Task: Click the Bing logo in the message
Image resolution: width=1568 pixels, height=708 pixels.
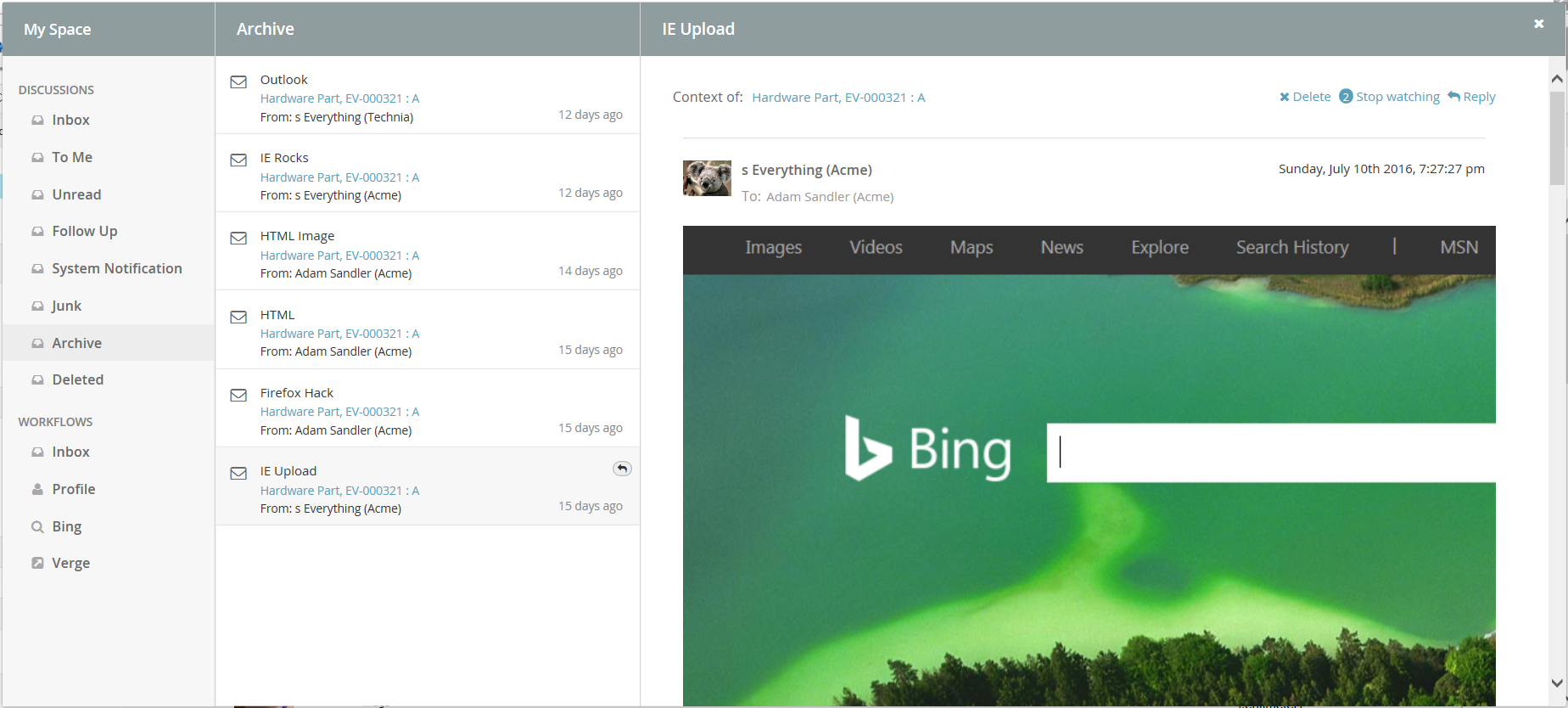Action: (927, 449)
